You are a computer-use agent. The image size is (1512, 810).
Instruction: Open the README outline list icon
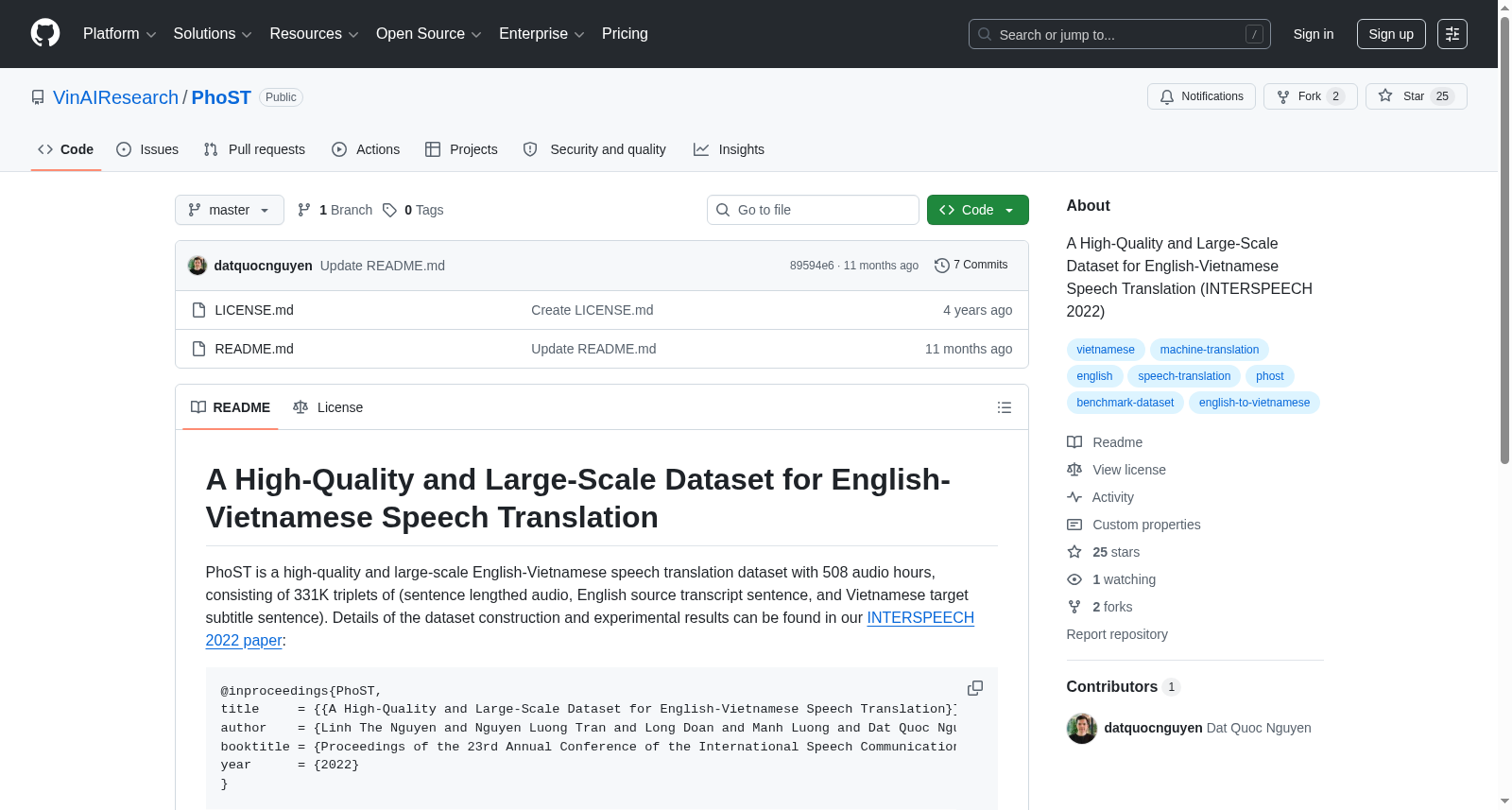(x=1004, y=407)
